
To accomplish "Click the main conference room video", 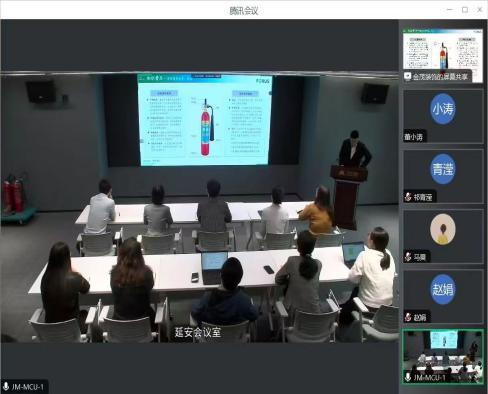I will (199, 208).
